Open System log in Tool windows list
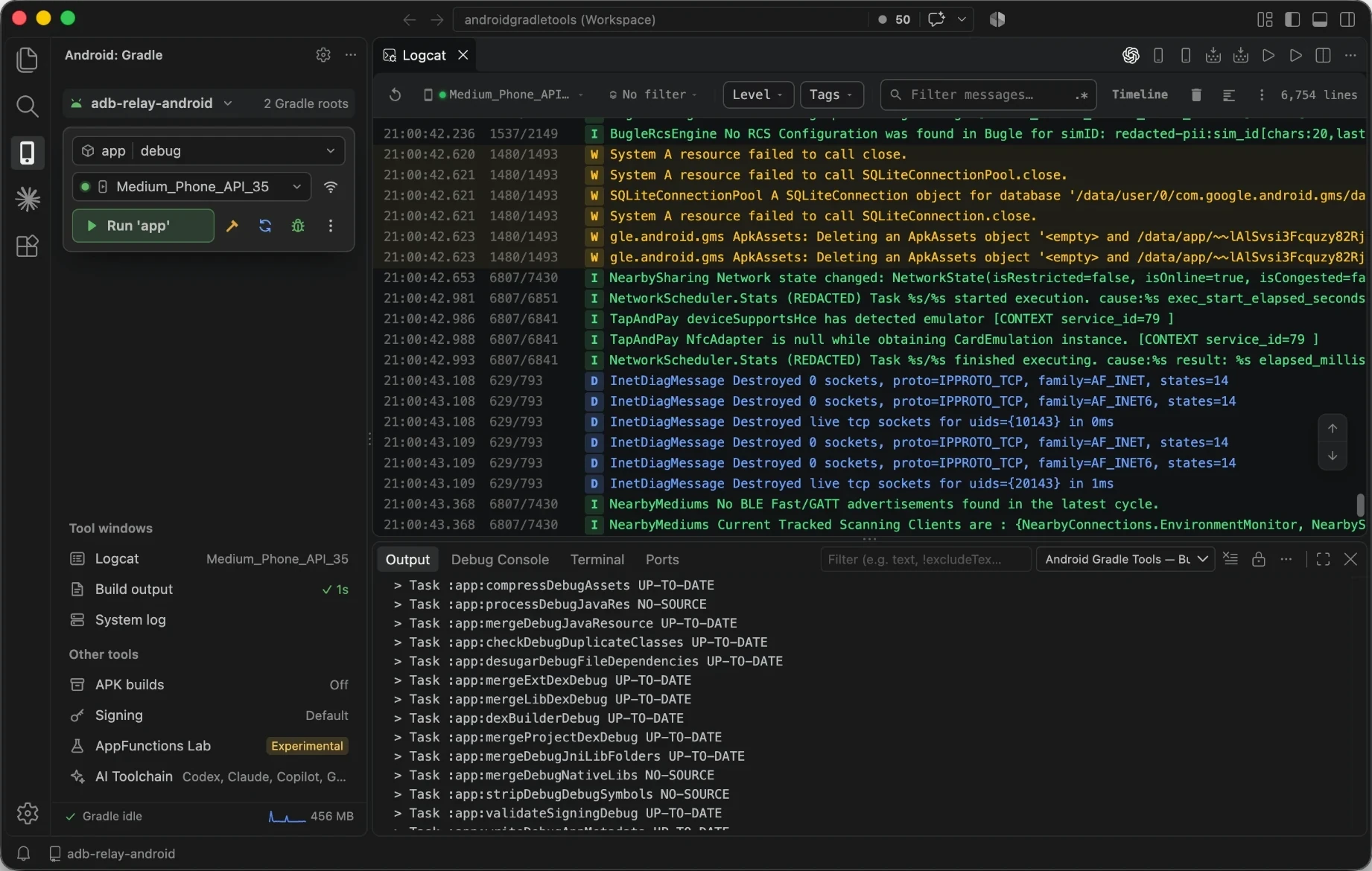The image size is (1372, 871). pos(209,620)
